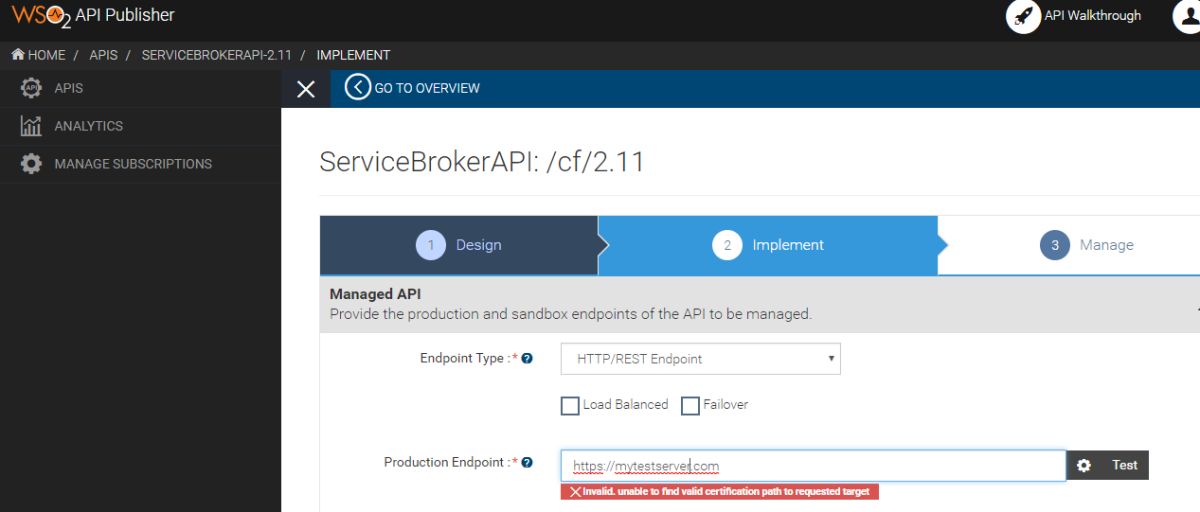Enable the Failover checkbox
The width and height of the screenshot is (1200, 512).
pos(690,405)
